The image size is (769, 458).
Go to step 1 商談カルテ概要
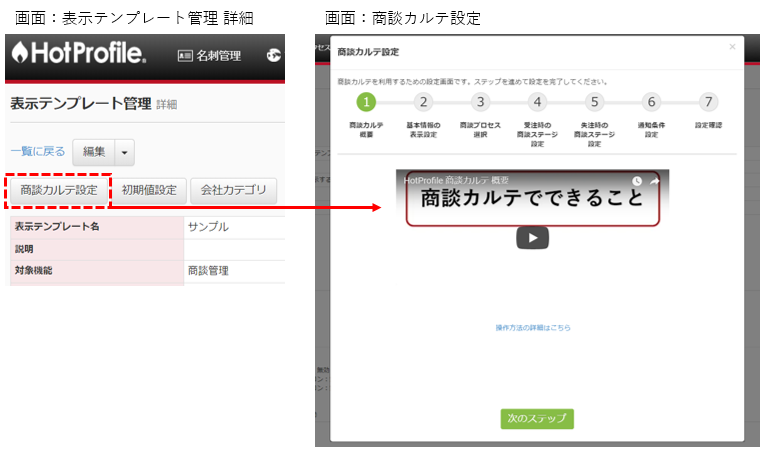(x=366, y=102)
